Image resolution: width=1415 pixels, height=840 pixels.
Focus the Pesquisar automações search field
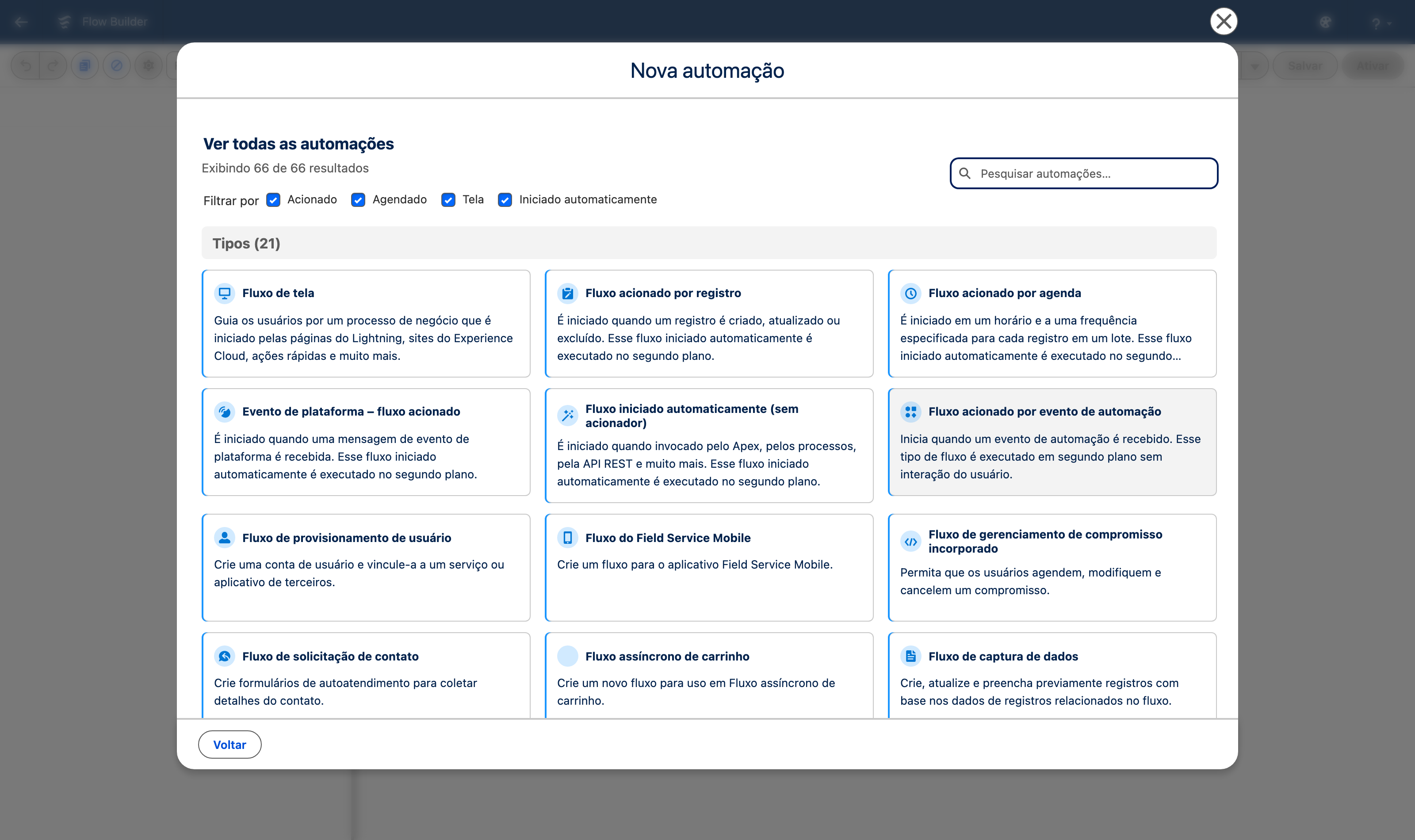pos(1084,173)
